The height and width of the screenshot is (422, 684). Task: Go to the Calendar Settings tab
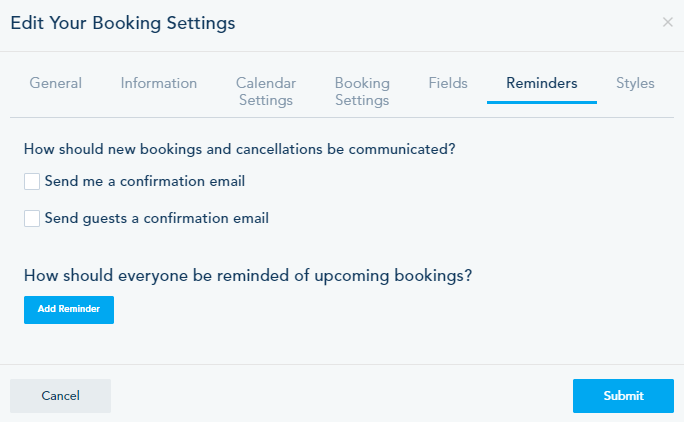pos(265,92)
